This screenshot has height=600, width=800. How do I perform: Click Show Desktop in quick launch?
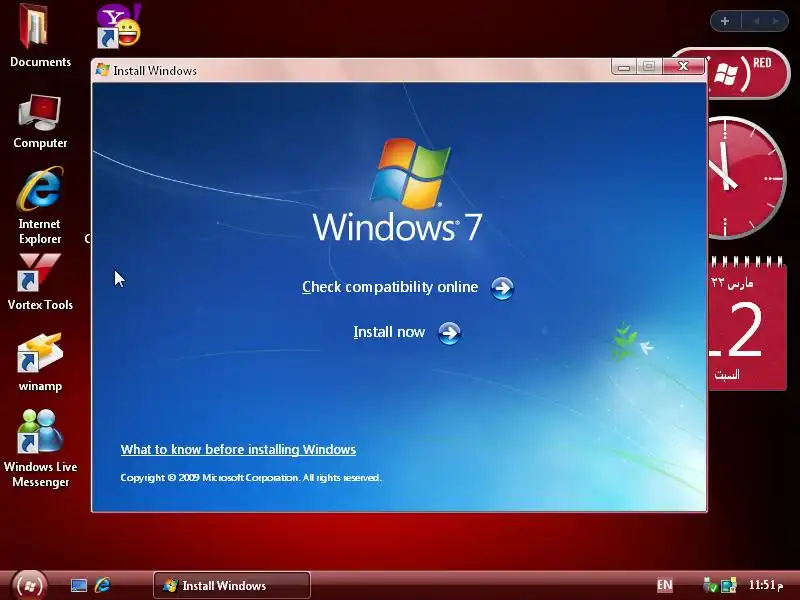coord(79,585)
